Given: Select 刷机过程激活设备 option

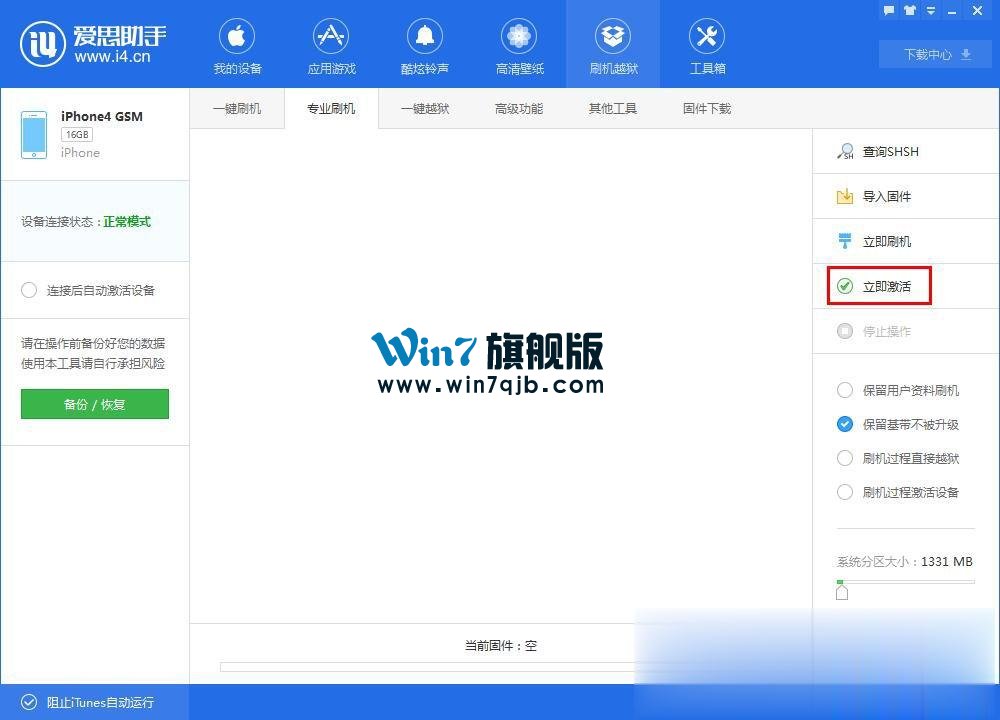Looking at the screenshot, I should pos(845,492).
